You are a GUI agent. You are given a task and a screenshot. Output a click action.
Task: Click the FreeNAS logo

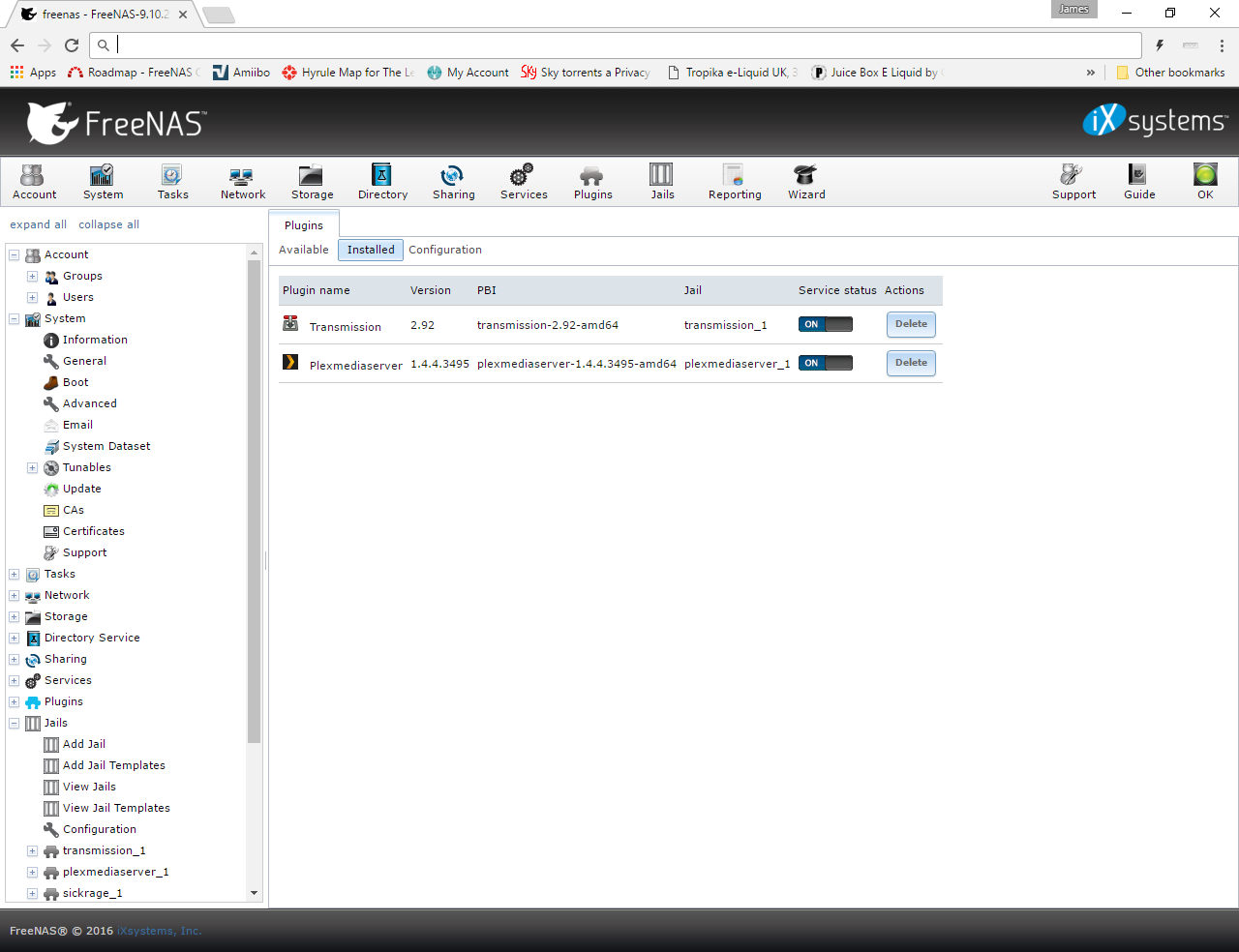click(116, 123)
